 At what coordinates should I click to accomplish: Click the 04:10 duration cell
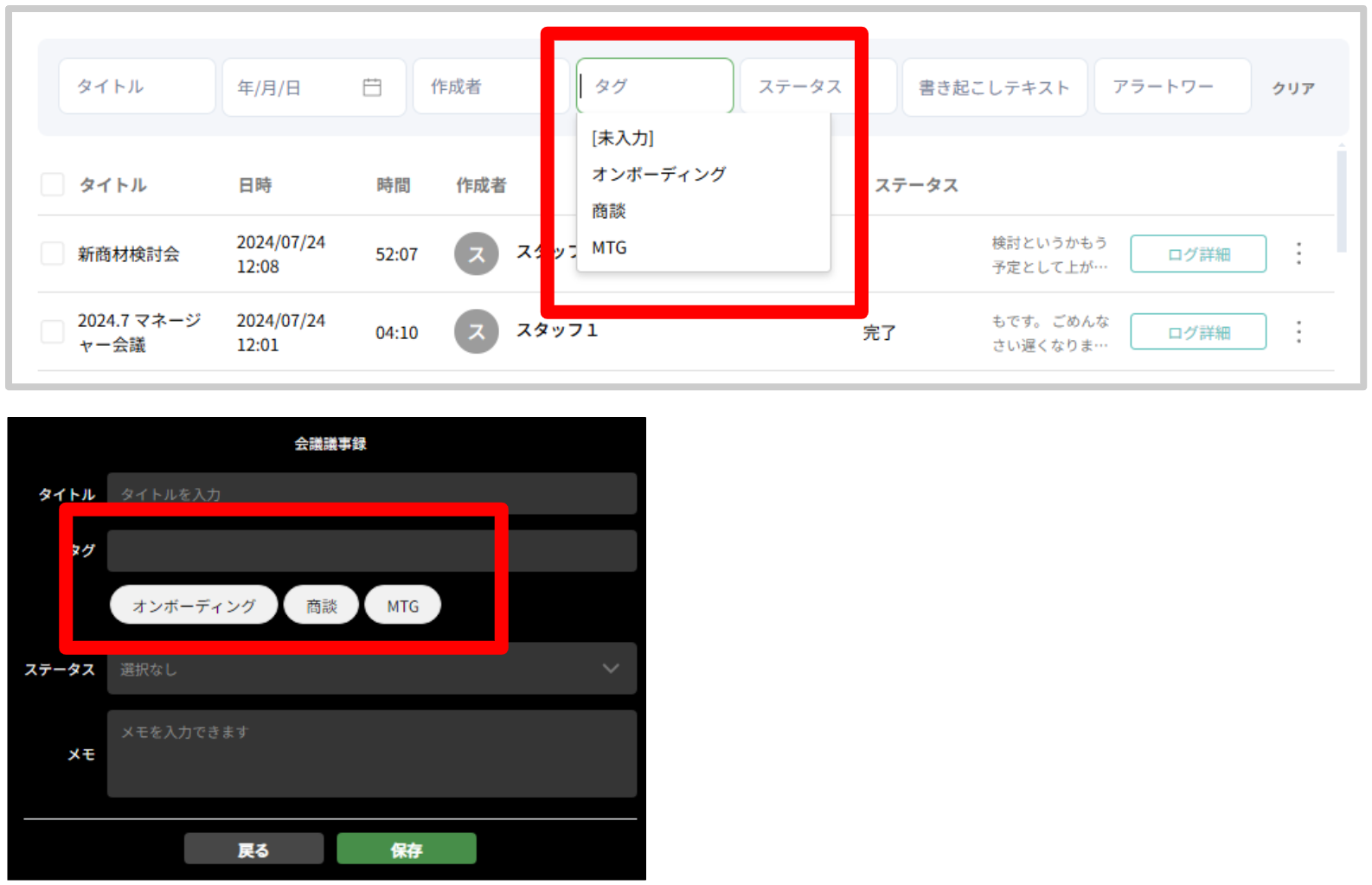tap(397, 332)
